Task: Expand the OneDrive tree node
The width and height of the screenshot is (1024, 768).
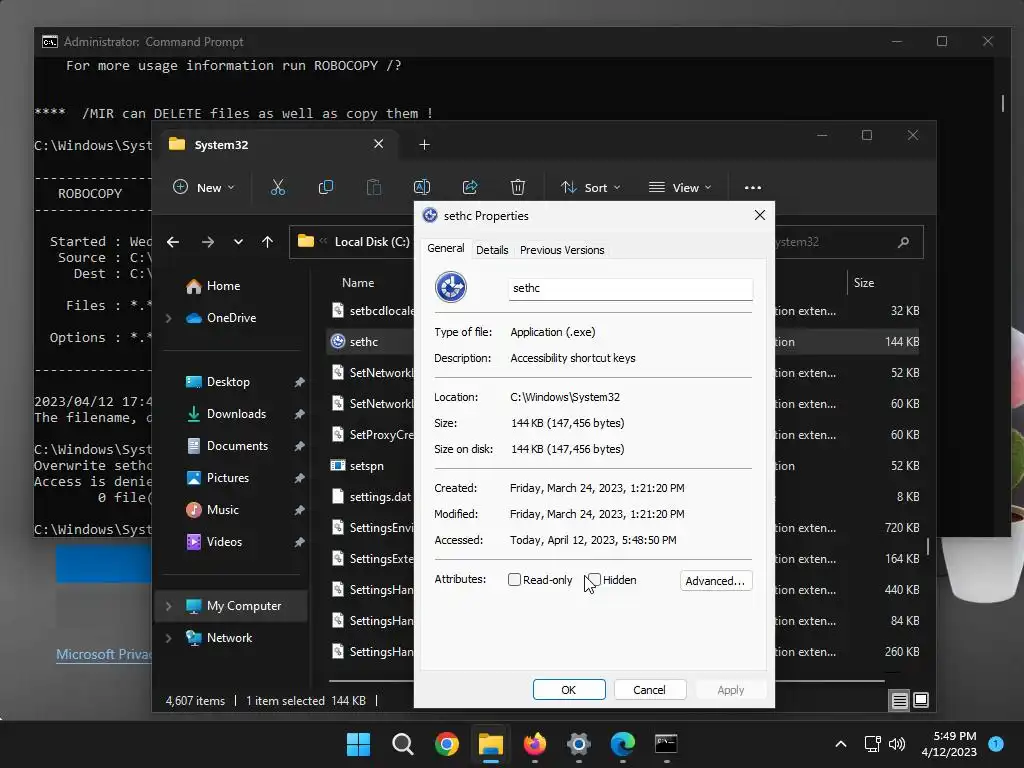Action: pos(168,318)
